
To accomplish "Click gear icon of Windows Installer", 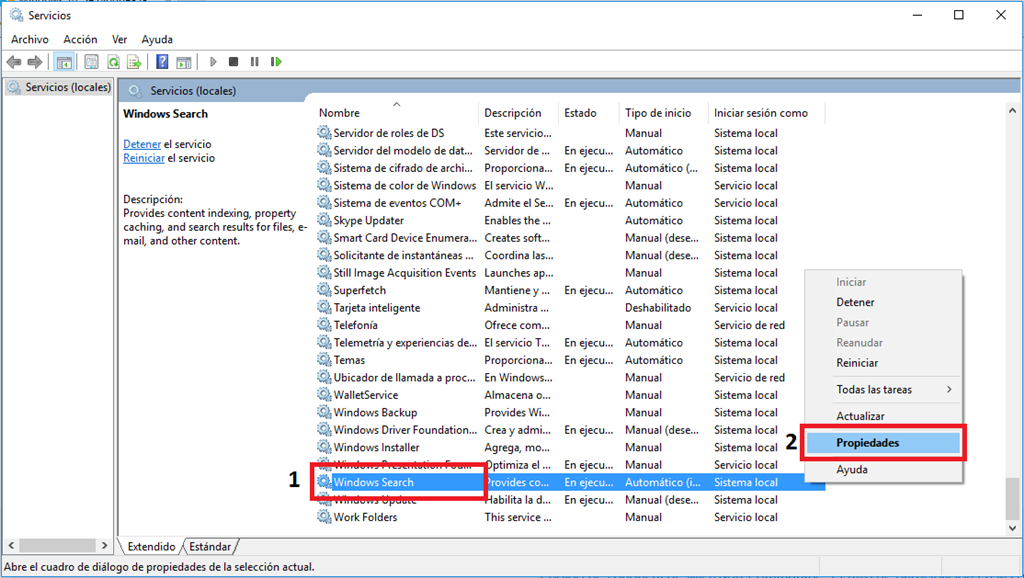I will [324, 447].
